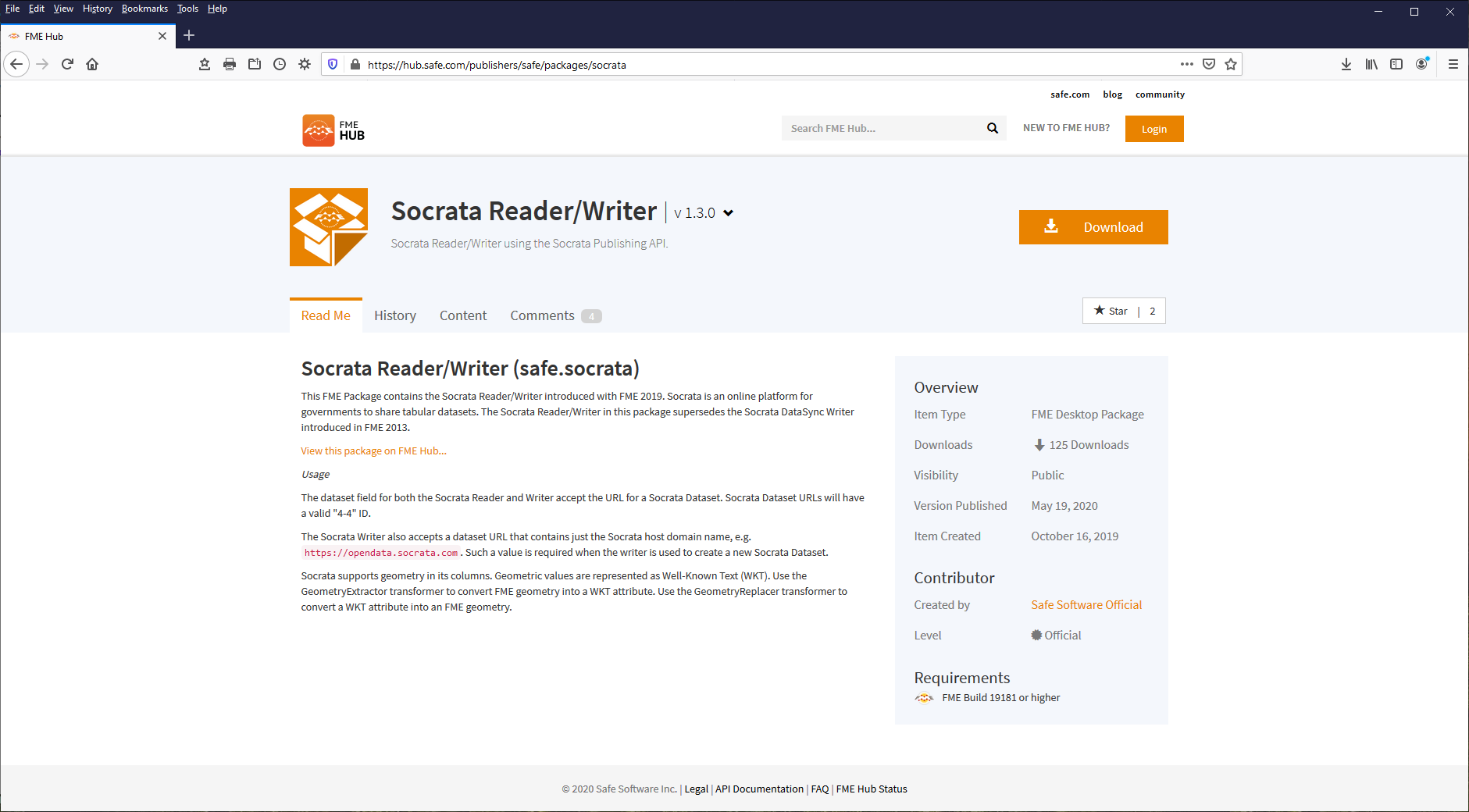Open the History menu in menu bar
The width and height of the screenshot is (1469, 812).
[98, 9]
